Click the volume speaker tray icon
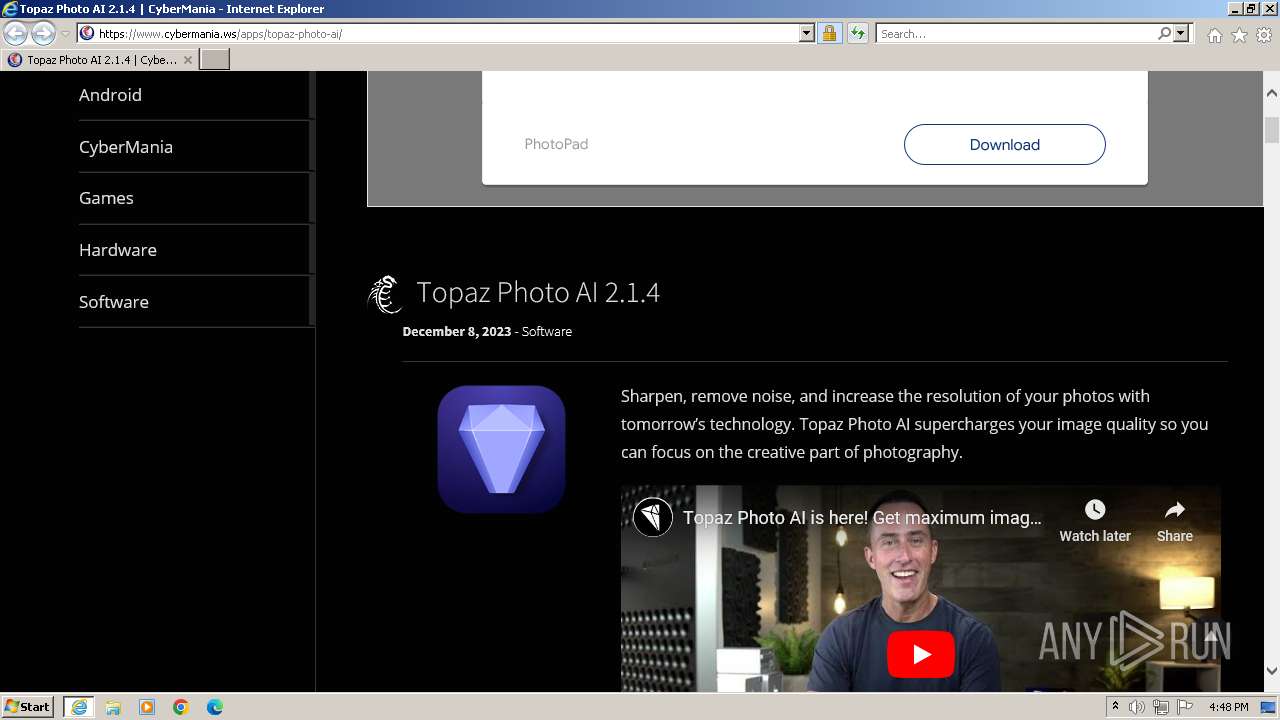 [1138, 707]
